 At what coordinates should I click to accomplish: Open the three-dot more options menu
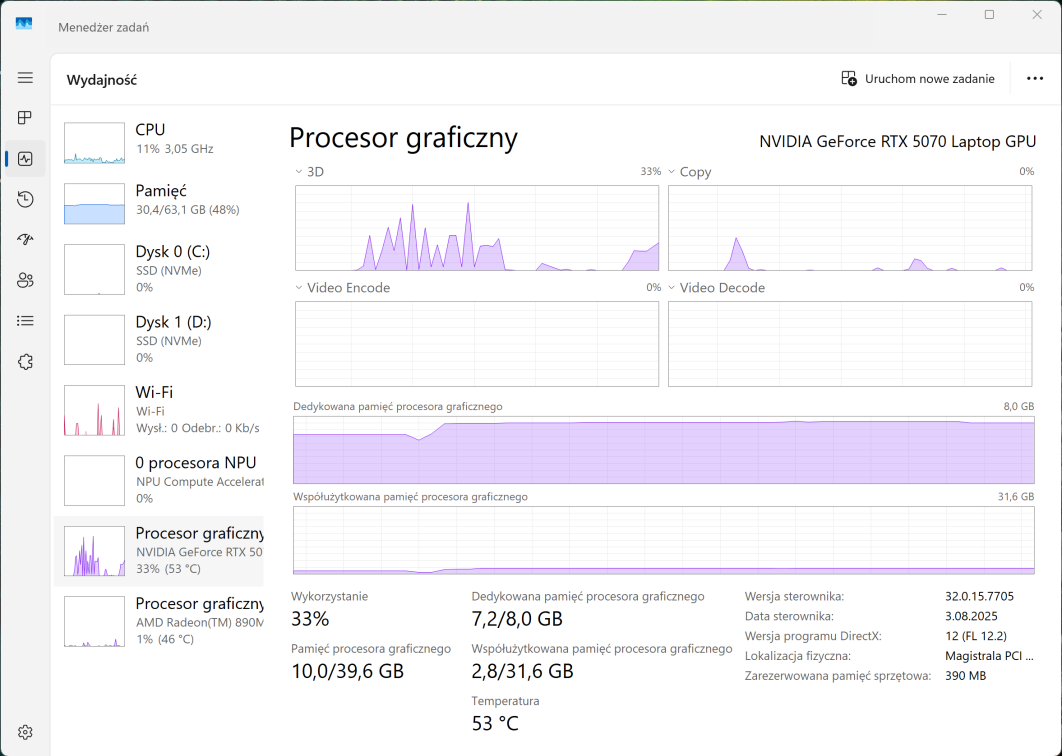click(x=1035, y=79)
